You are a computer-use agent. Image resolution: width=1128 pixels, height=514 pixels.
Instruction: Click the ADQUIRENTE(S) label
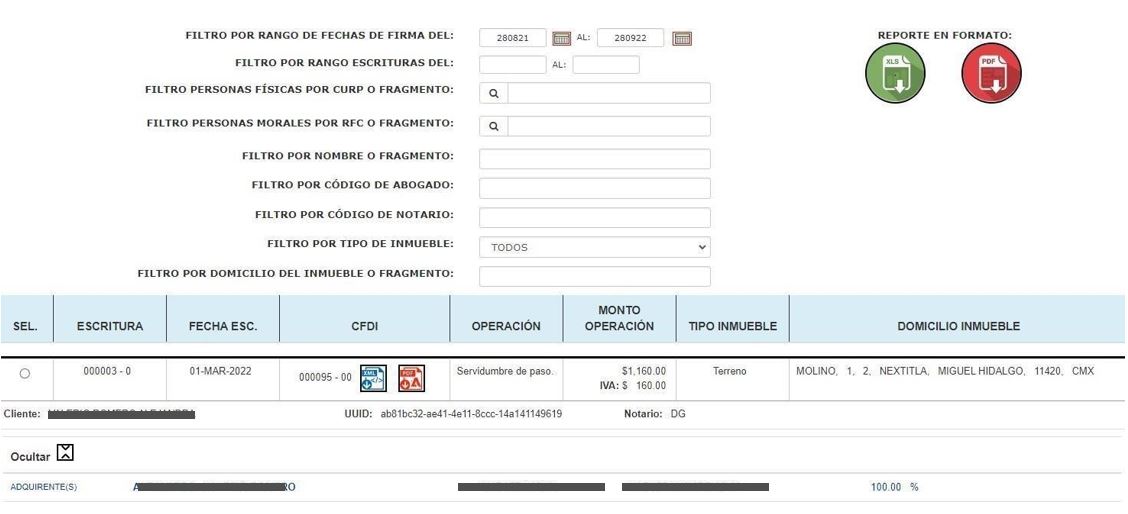click(x=44, y=487)
